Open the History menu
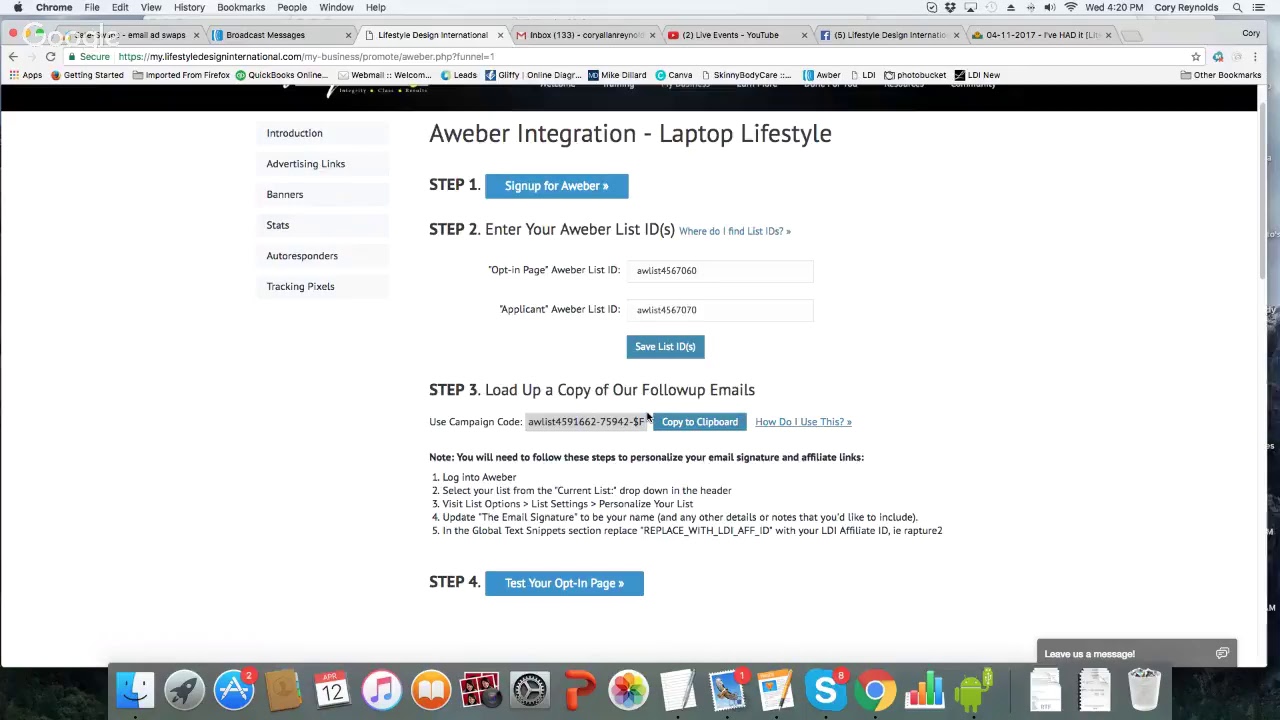 click(x=189, y=7)
